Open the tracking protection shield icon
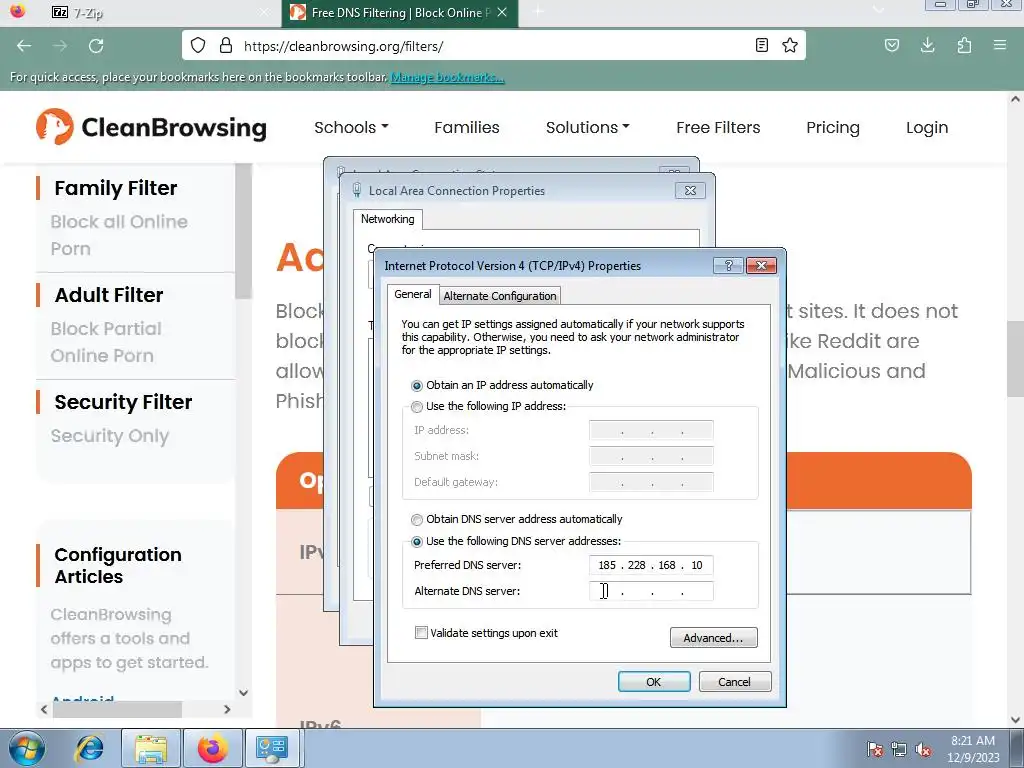Image resolution: width=1024 pixels, height=768 pixels. (x=198, y=46)
